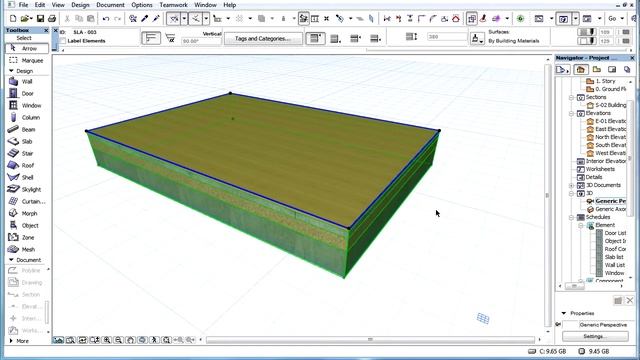Open the Document menu
This screenshot has height=360, width=640.
(x=110, y=5)
